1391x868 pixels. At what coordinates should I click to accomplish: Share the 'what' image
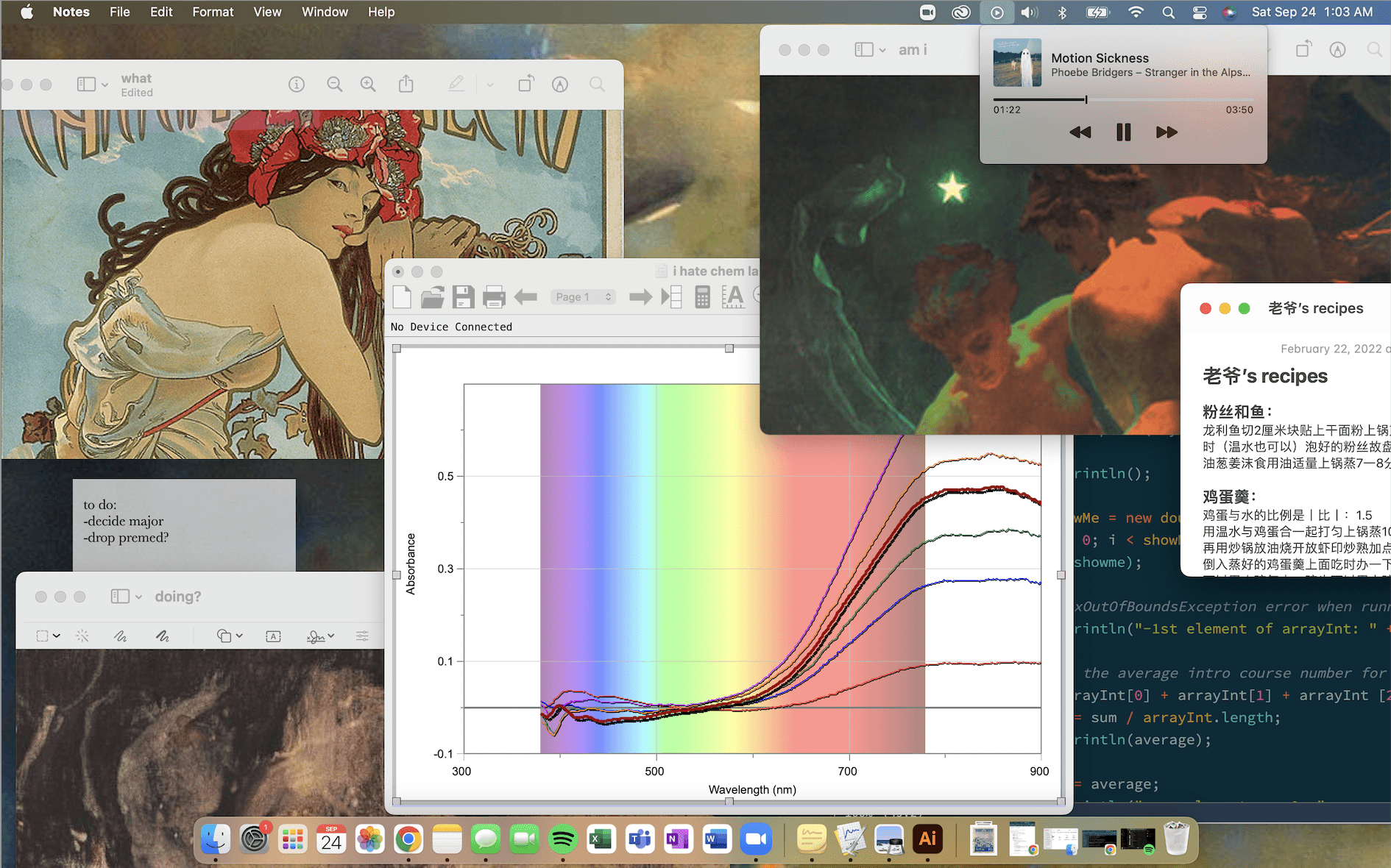click(x=406, y=84)
